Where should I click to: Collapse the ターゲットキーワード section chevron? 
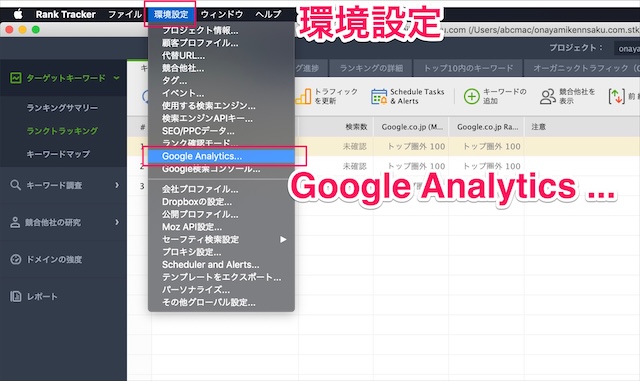click(x=117, y=78)
